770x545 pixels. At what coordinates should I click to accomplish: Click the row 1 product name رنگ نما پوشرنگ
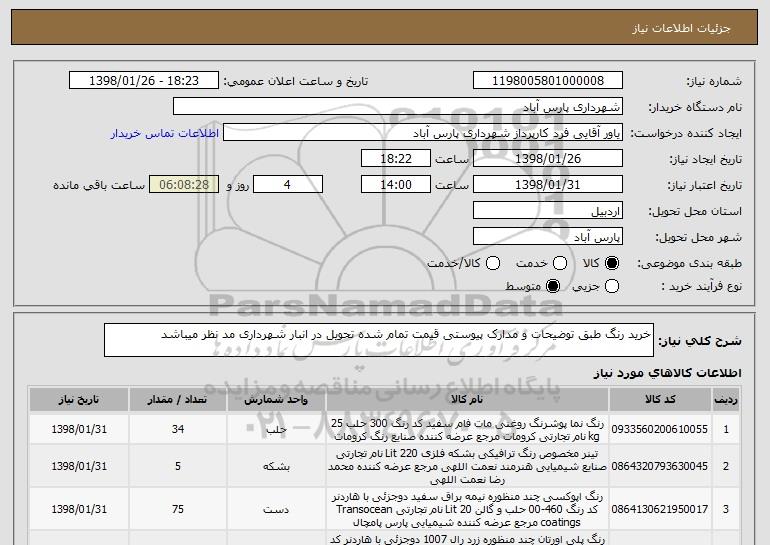467,430
